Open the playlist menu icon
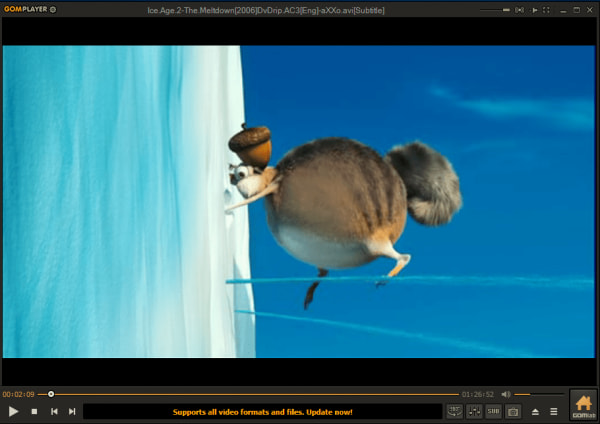Image resolution: width=600 pixels, height=424 pixels. [x=554, y=411]
